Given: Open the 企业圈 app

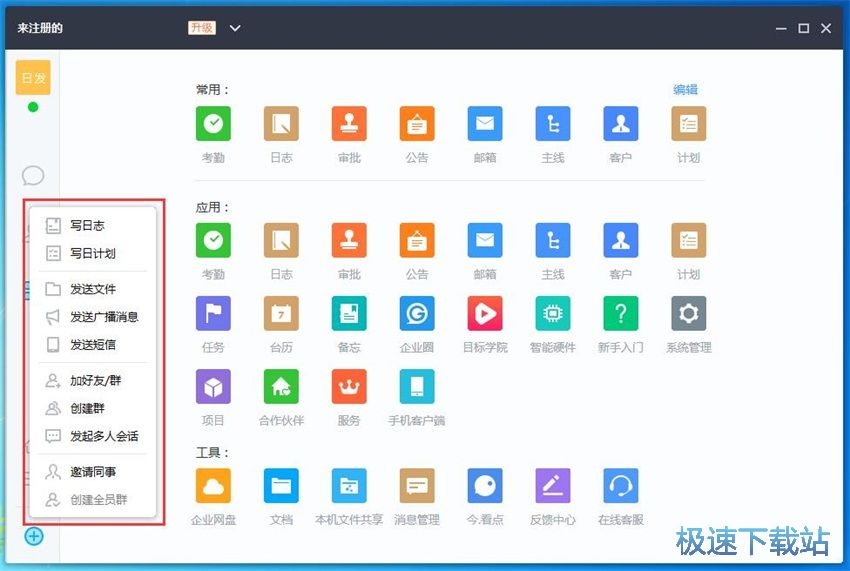Looking at the screenshot, I should coord(417,313).
